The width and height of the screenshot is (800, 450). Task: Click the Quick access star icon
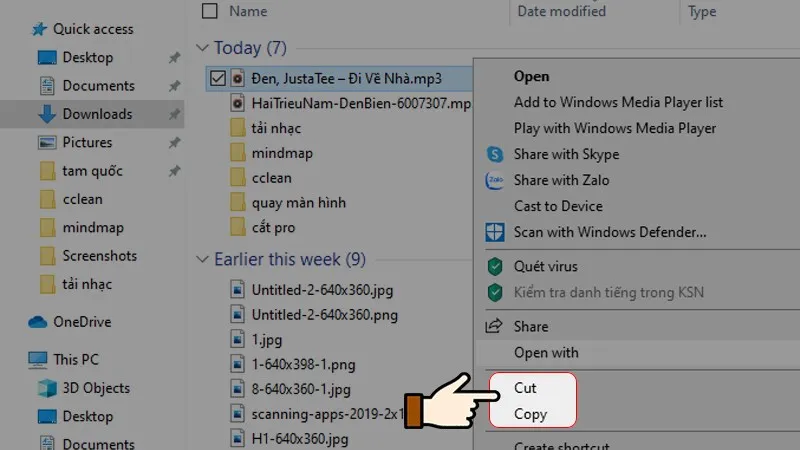pos(39,29)
